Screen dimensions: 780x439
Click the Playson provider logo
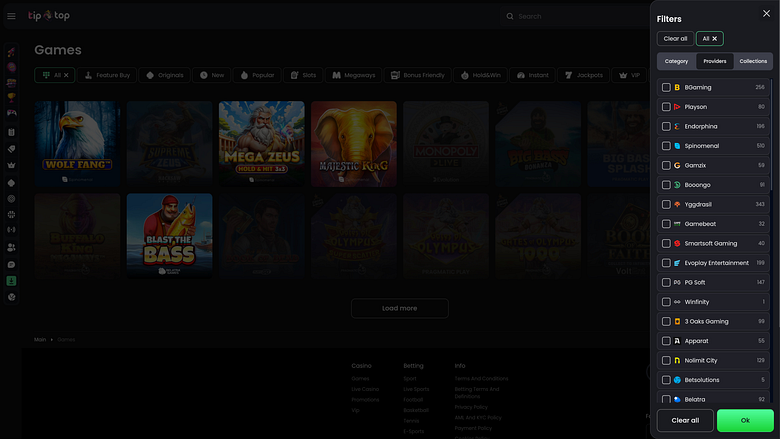click(x=677, y=107)
